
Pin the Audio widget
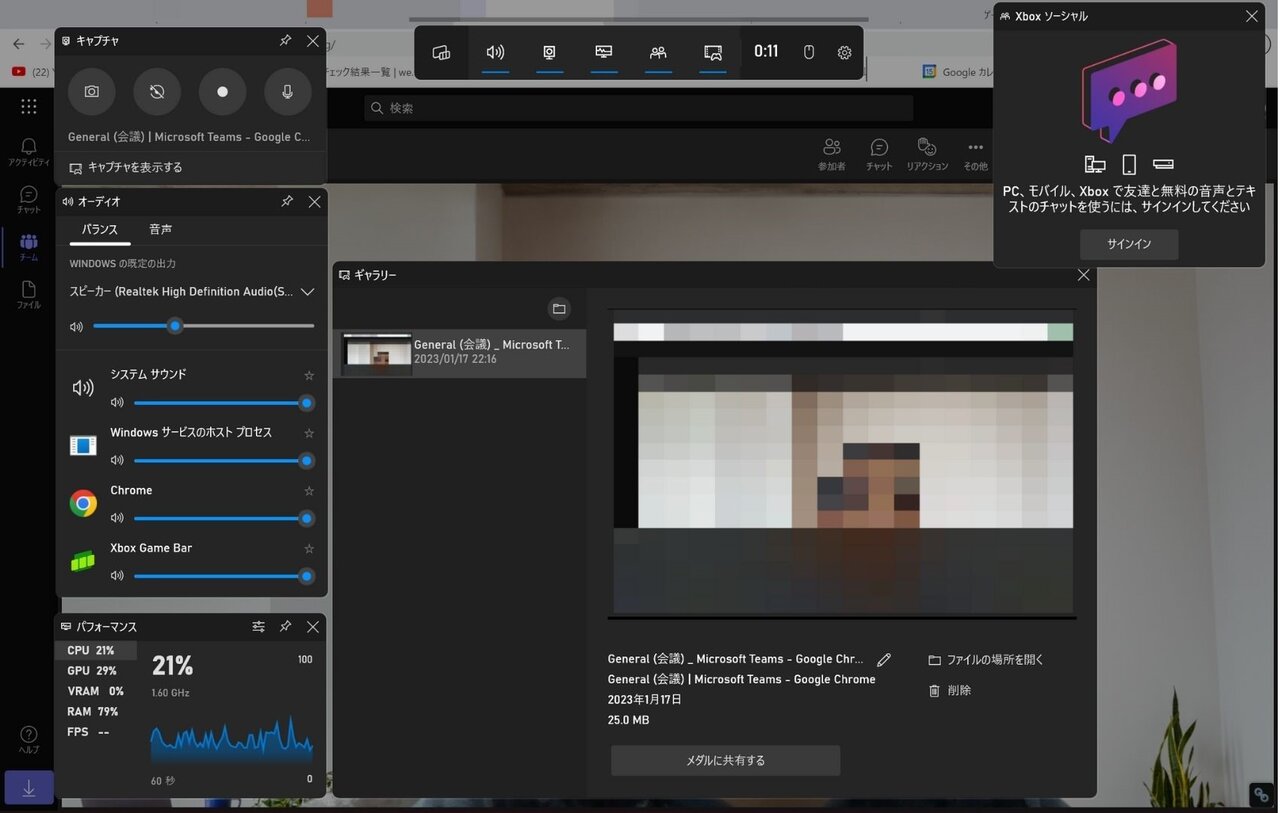tap(286, 202)
